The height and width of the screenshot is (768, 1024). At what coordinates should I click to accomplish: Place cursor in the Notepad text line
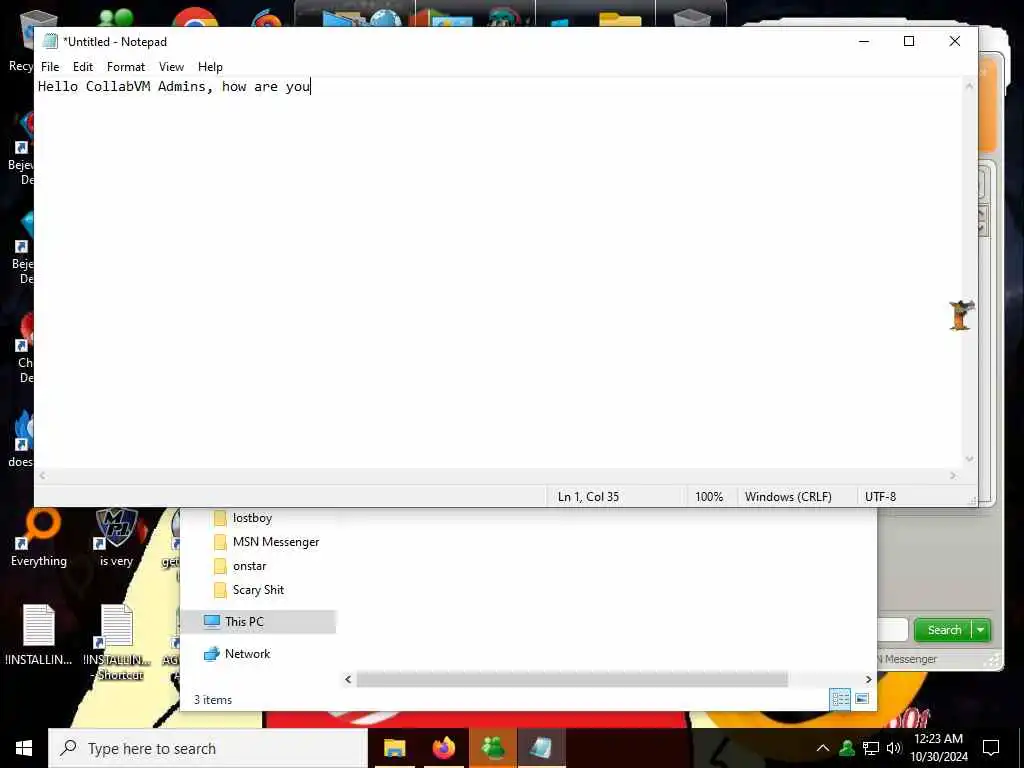[174, 86]
